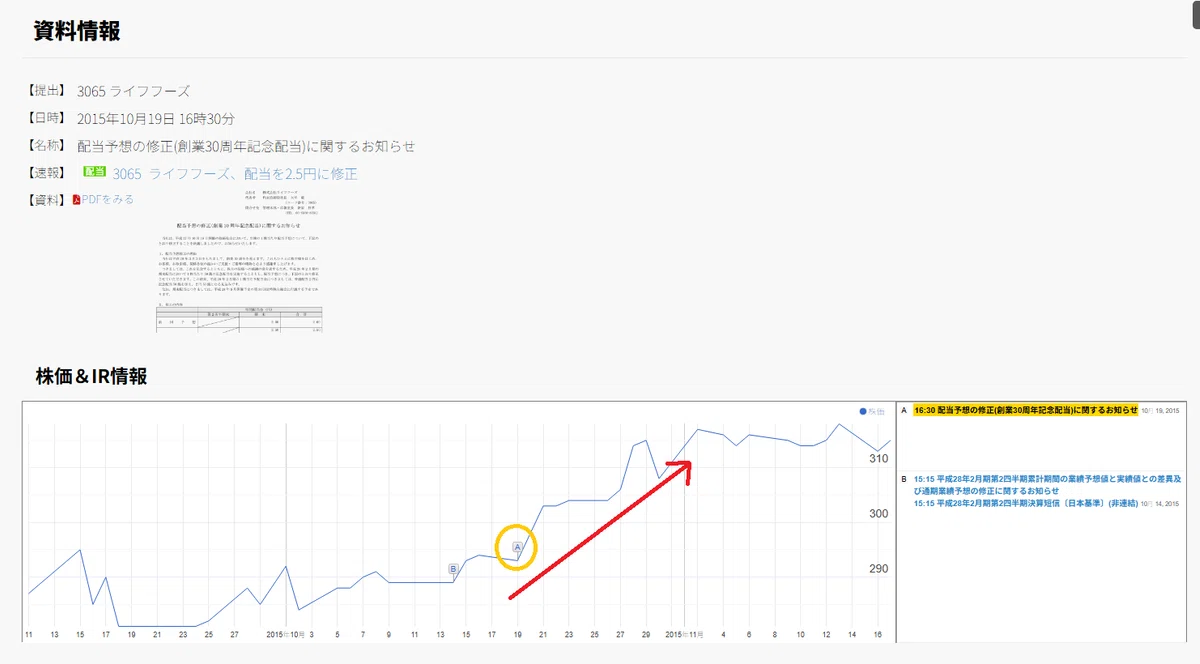Open the PDF document preview thumbnail

click(240, 262)
